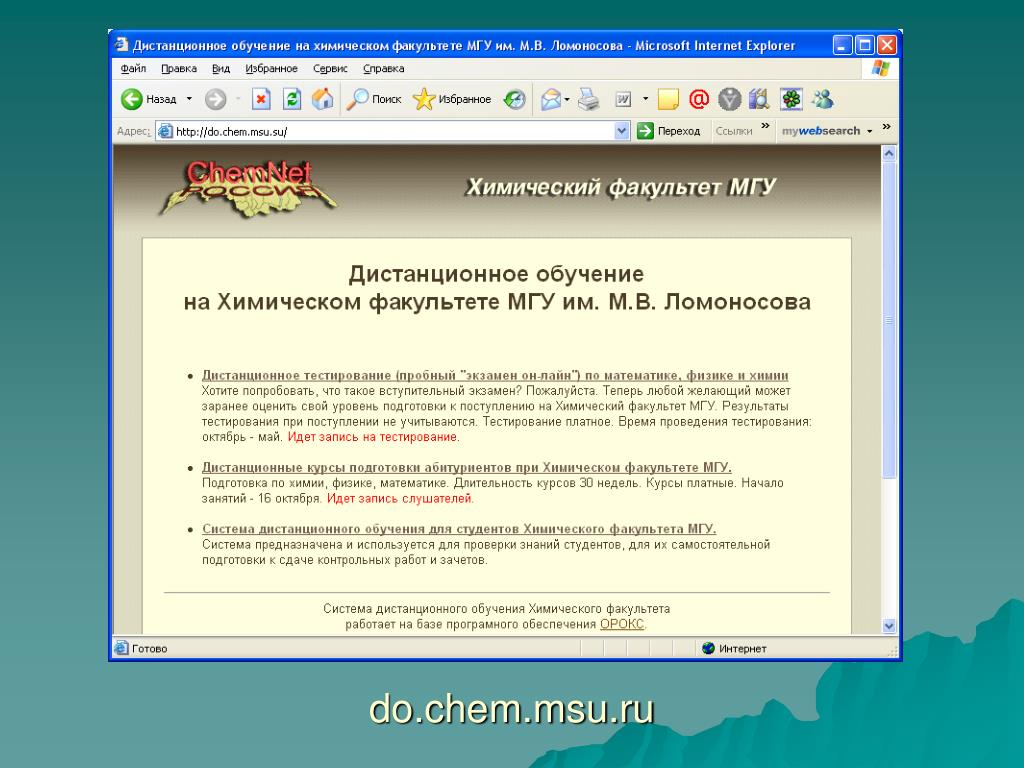This screenshot has height=768, width=1024.
Task: Click the green Назад back arrow icon
Action: click(x=132, y=99)
